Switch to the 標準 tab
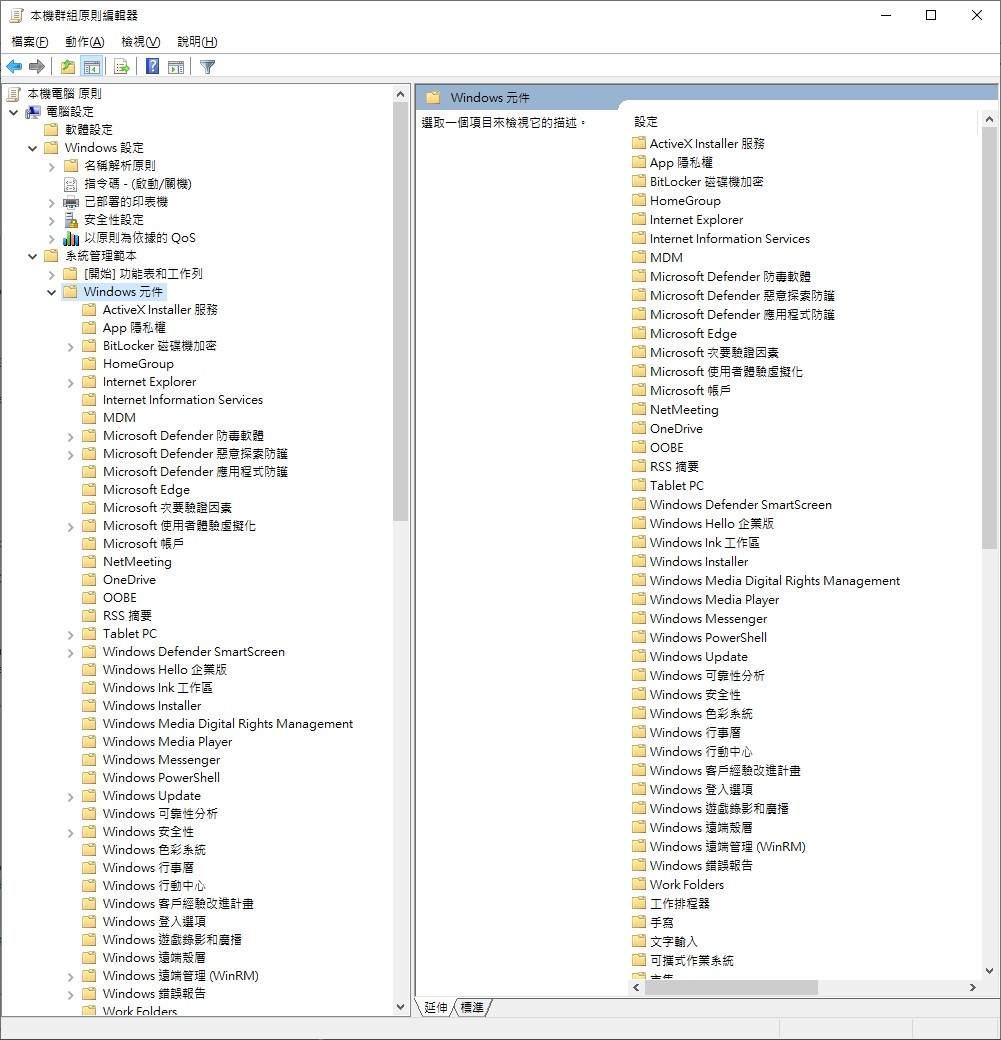 [x=472, y=1008]
